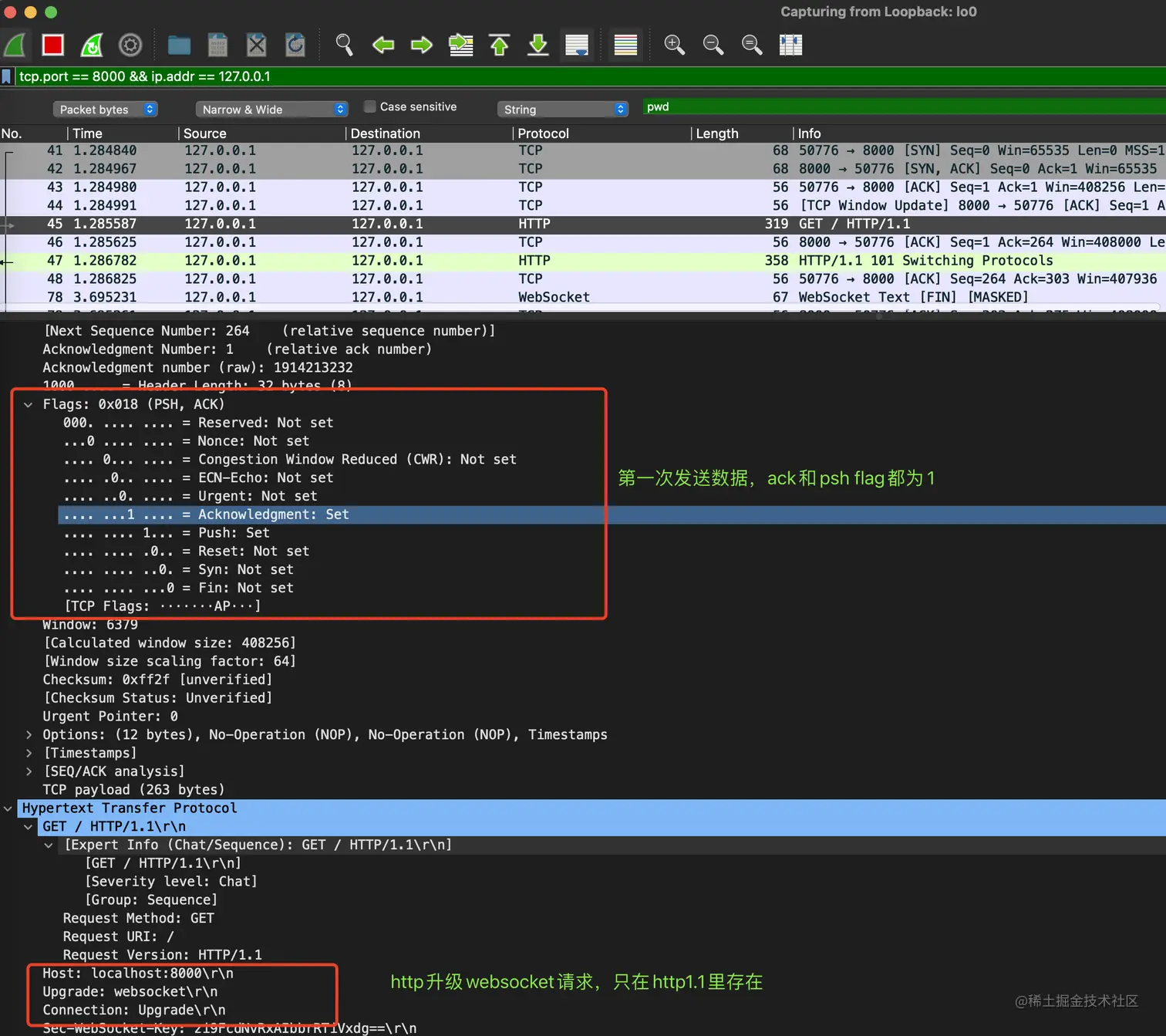Toggle packet list colorization
1166x1036 pixels.
pos(625,45)
